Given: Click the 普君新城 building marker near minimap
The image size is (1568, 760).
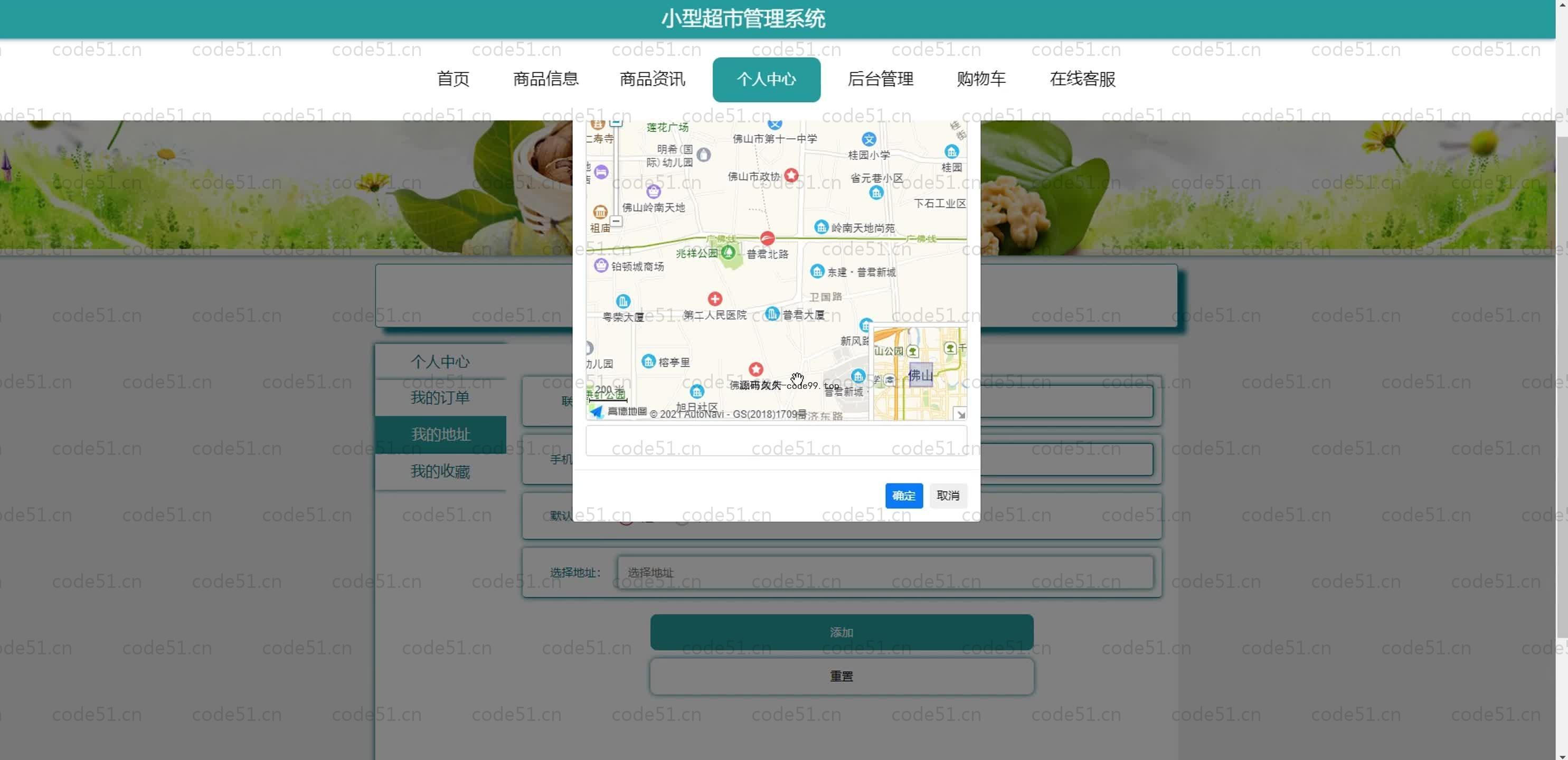Looking at the screenshot, I should click(858, 375).
